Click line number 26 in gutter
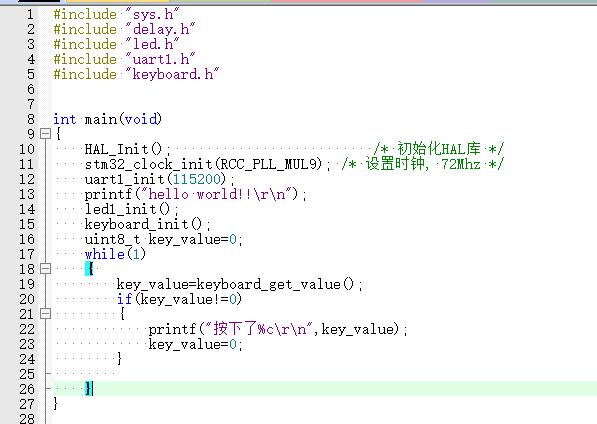597x424 pixels. [x=27, y=389]
